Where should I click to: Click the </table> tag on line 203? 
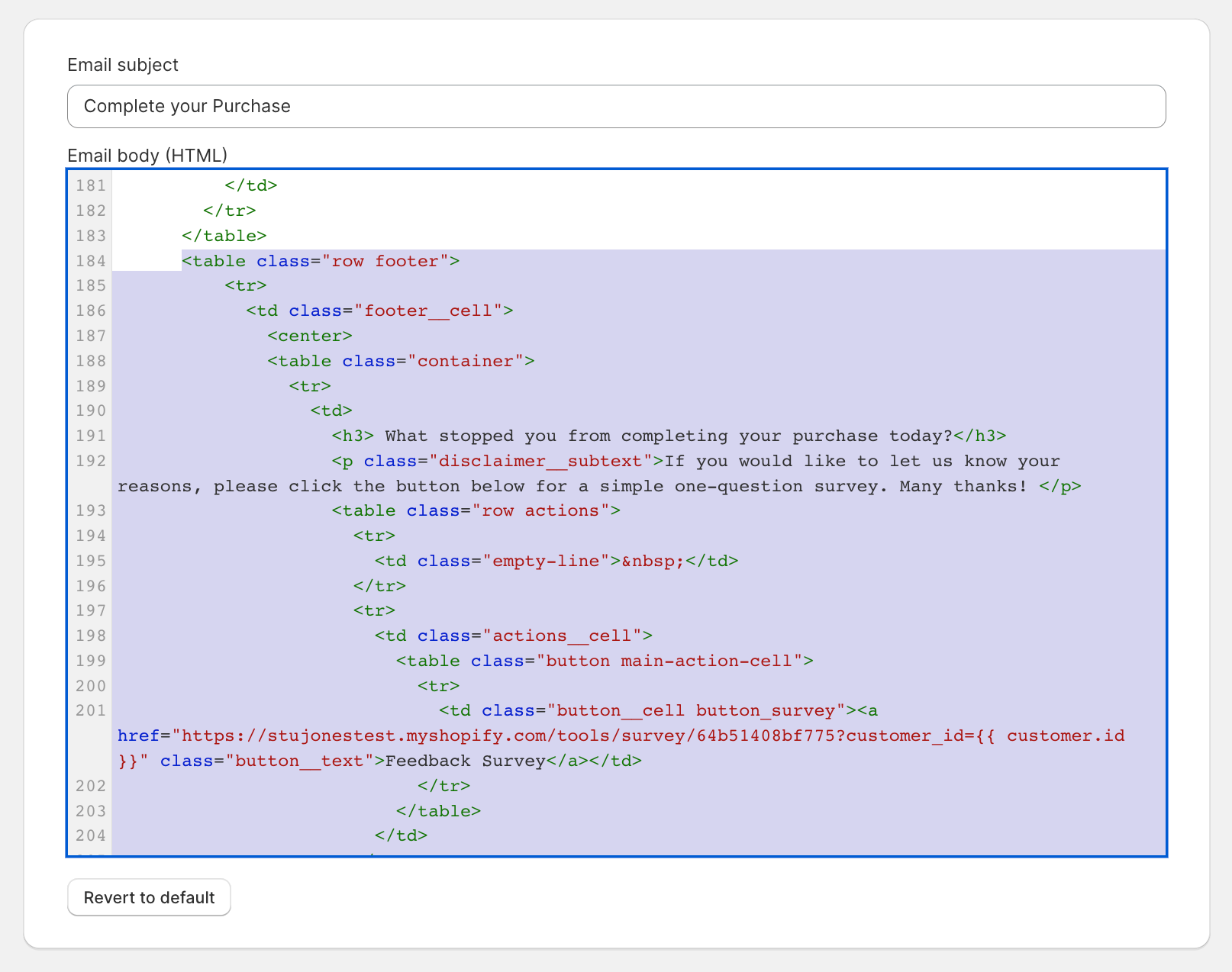tap(439, 811)
